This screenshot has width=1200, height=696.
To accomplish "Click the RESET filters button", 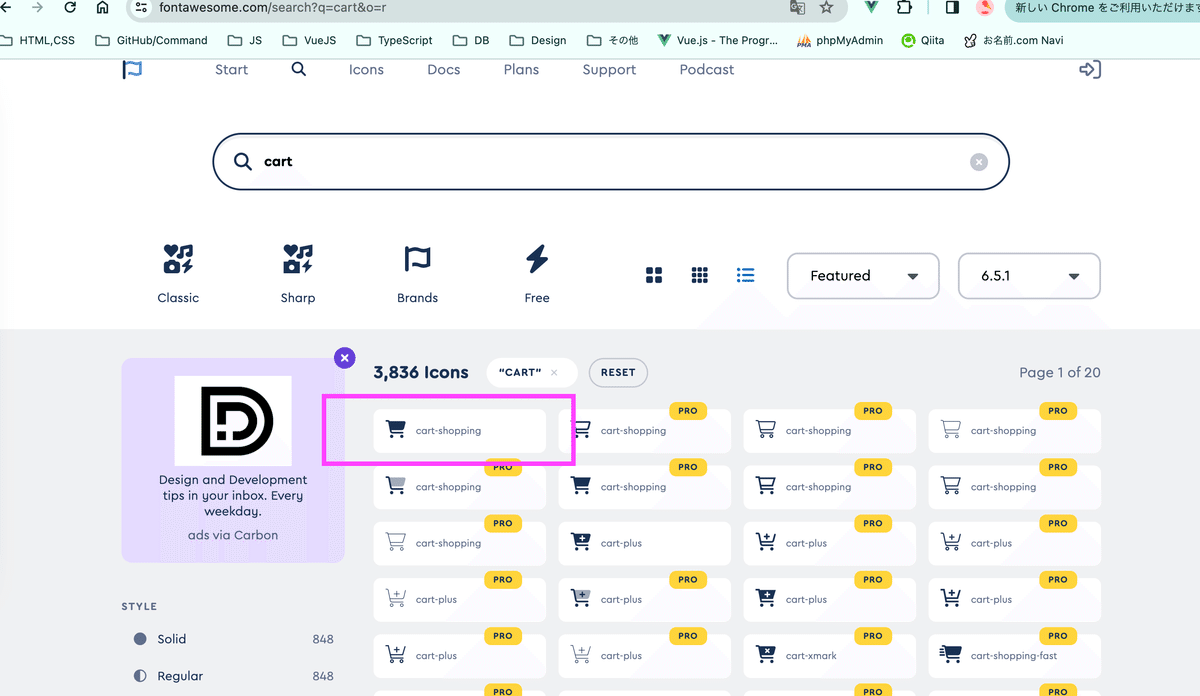I will click(618, 373).
